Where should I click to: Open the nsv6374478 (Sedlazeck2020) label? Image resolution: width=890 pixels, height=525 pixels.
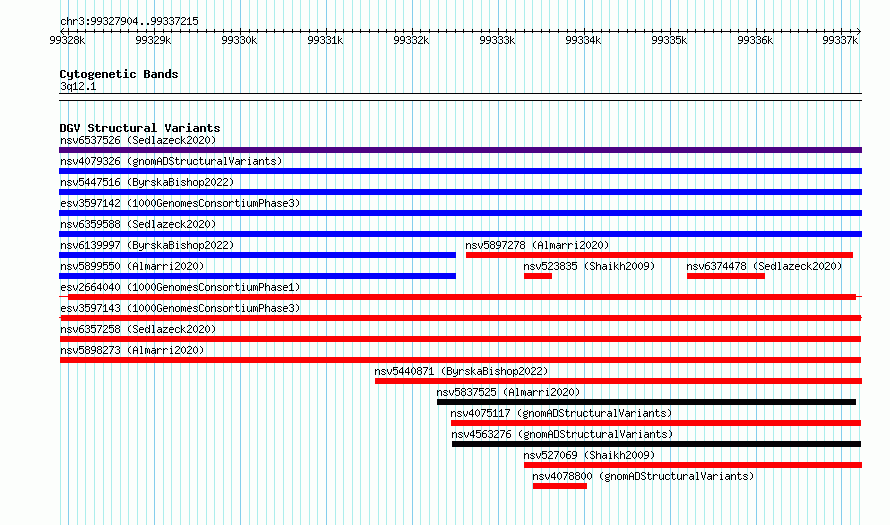click(x=764, y=266)
